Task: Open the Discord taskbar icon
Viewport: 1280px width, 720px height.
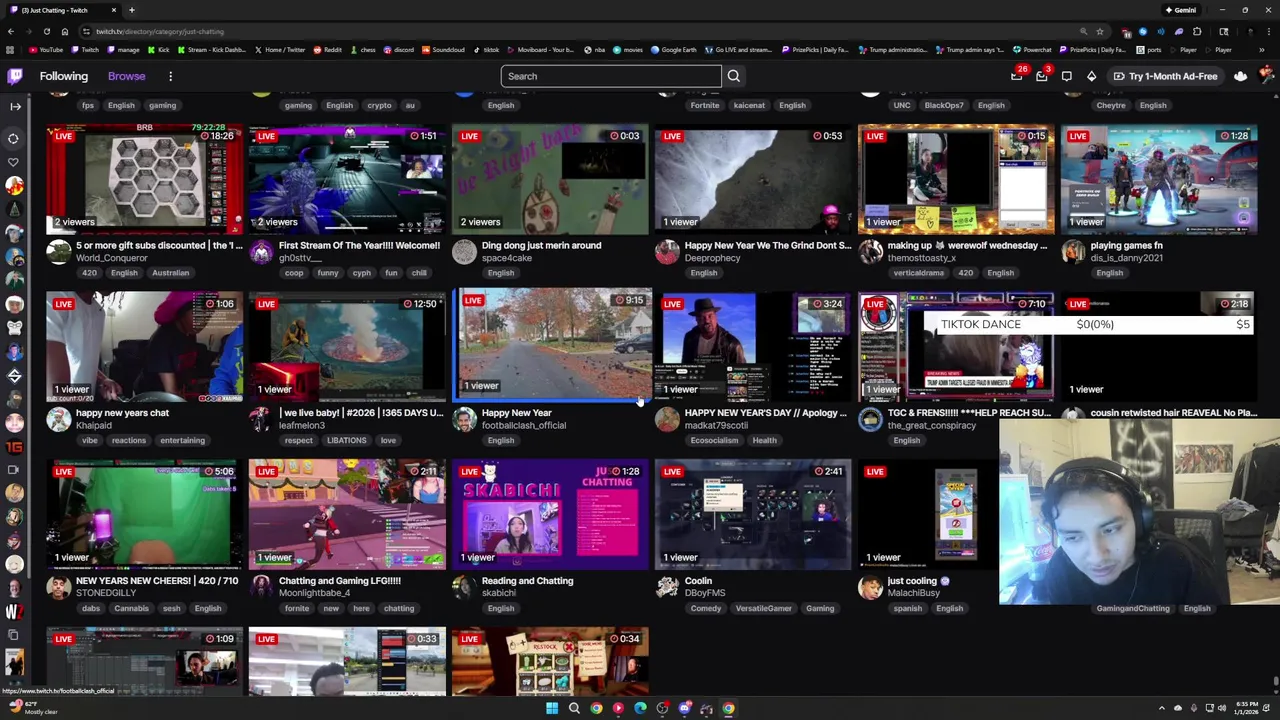Action: [684, 708]
